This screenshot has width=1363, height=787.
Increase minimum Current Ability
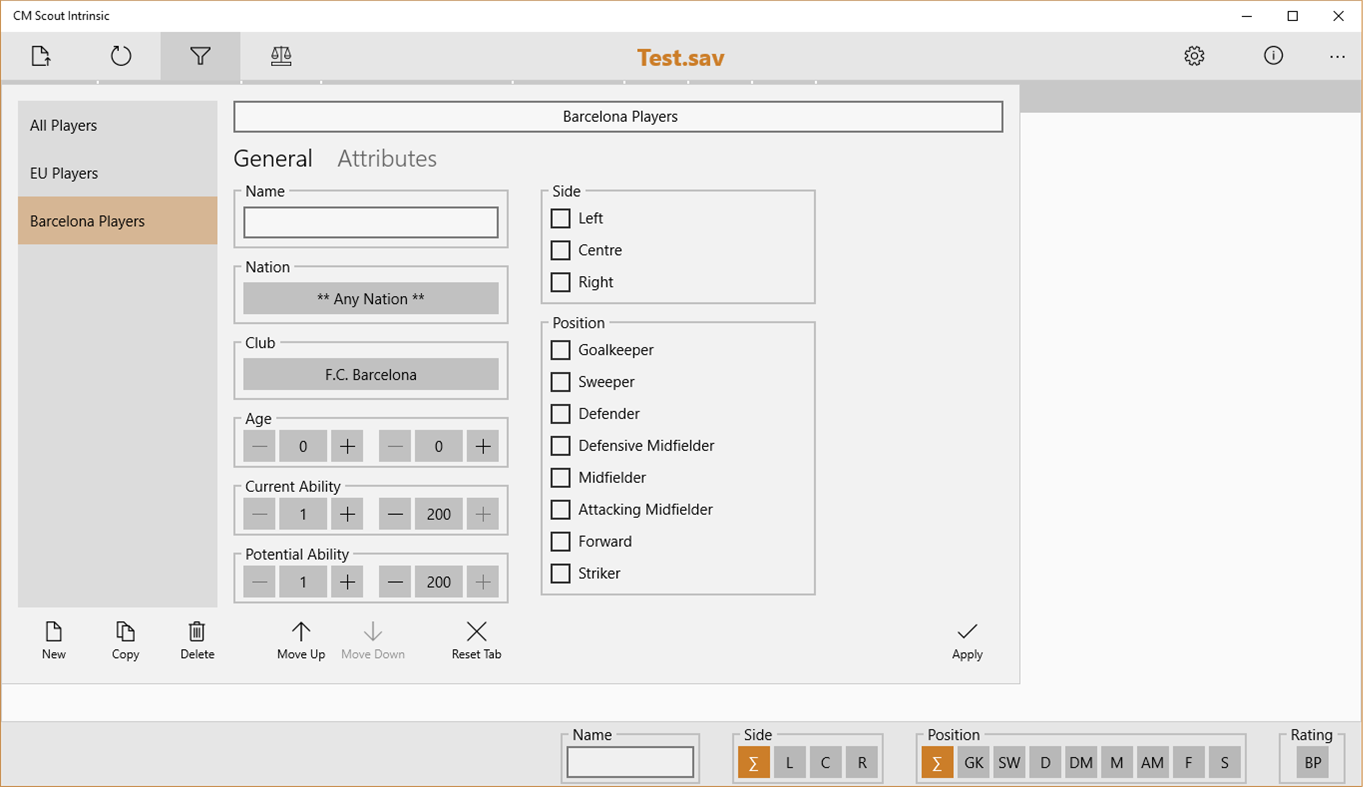pyautogui.click(x=347, y=514)
